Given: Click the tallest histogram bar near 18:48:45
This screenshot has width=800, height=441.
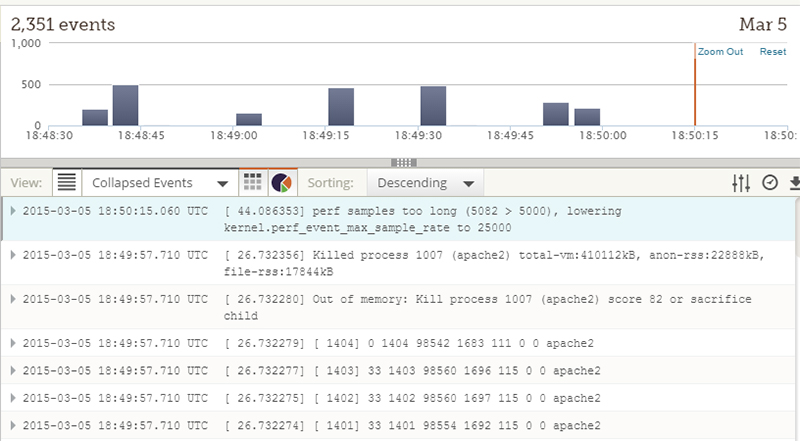Looking at the screenshot, I should tap(125, 106).
